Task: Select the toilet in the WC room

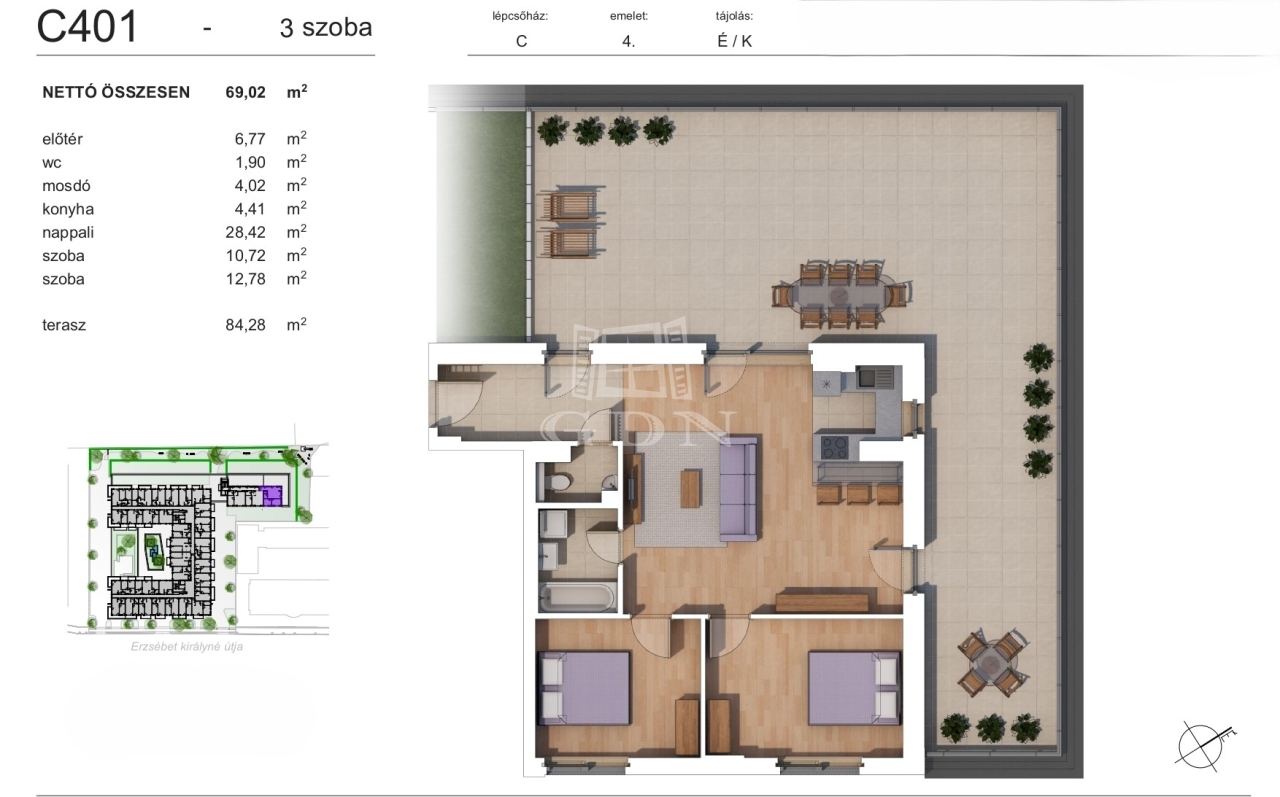Action: pyautogui.click(x=559, y=484)
